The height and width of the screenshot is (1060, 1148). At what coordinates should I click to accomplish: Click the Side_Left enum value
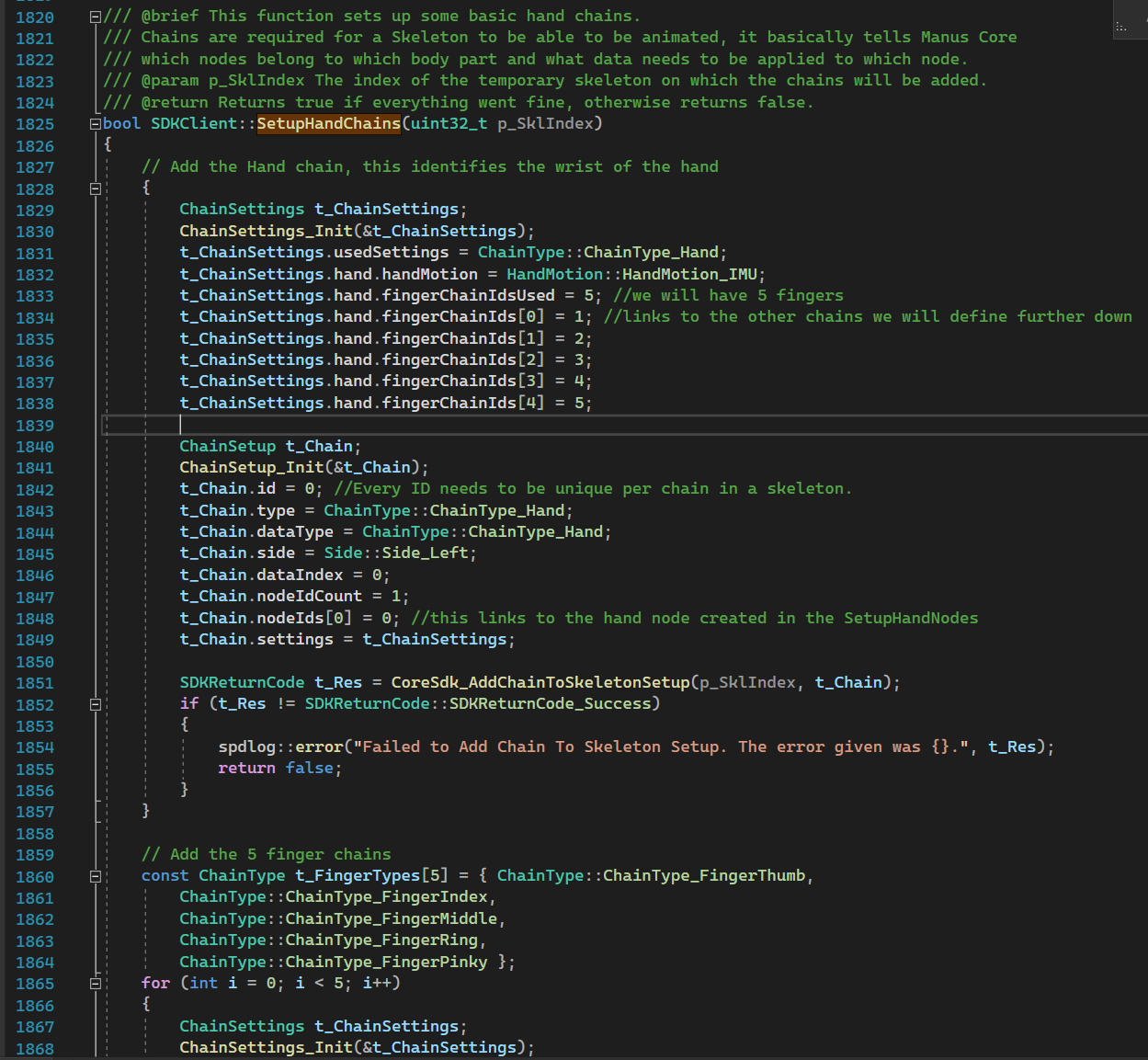click(x=425, y=553)
